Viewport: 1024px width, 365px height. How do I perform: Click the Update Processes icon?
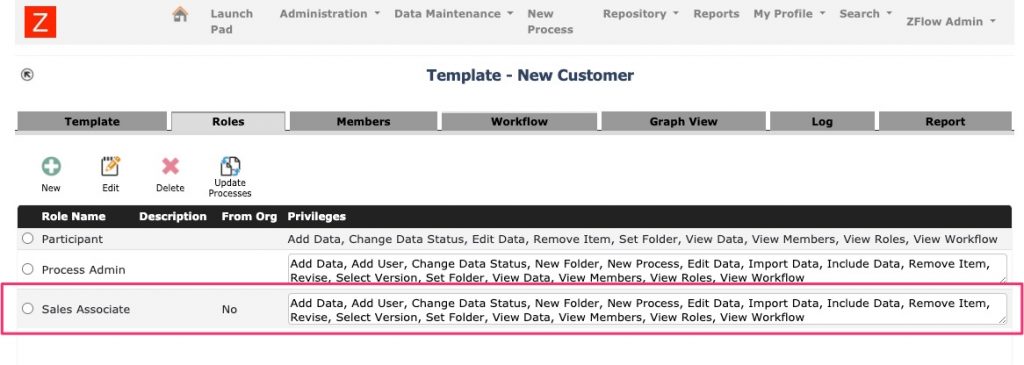[x=230, y=167]
